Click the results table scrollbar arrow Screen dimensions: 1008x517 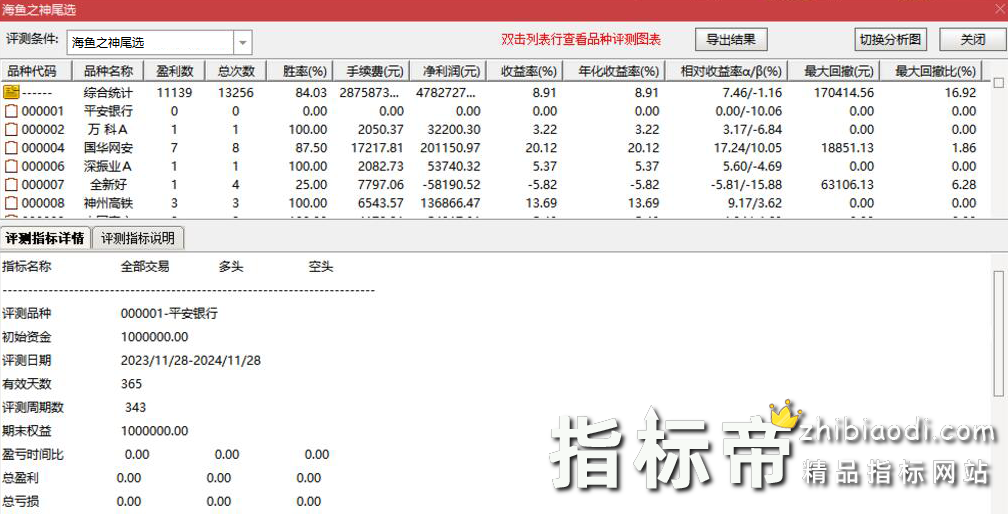coord(998,83)
